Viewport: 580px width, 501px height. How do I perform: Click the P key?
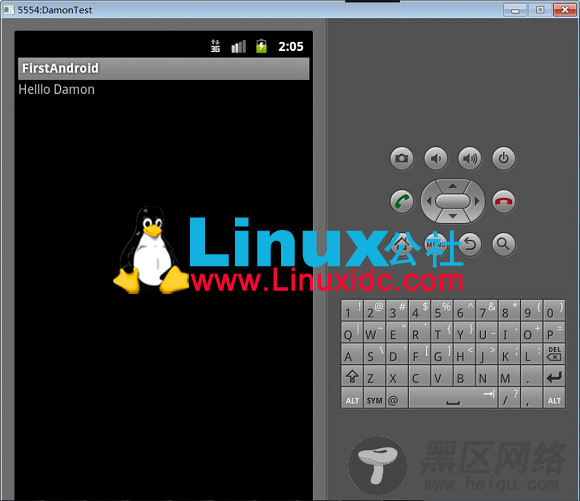[554, 332]
